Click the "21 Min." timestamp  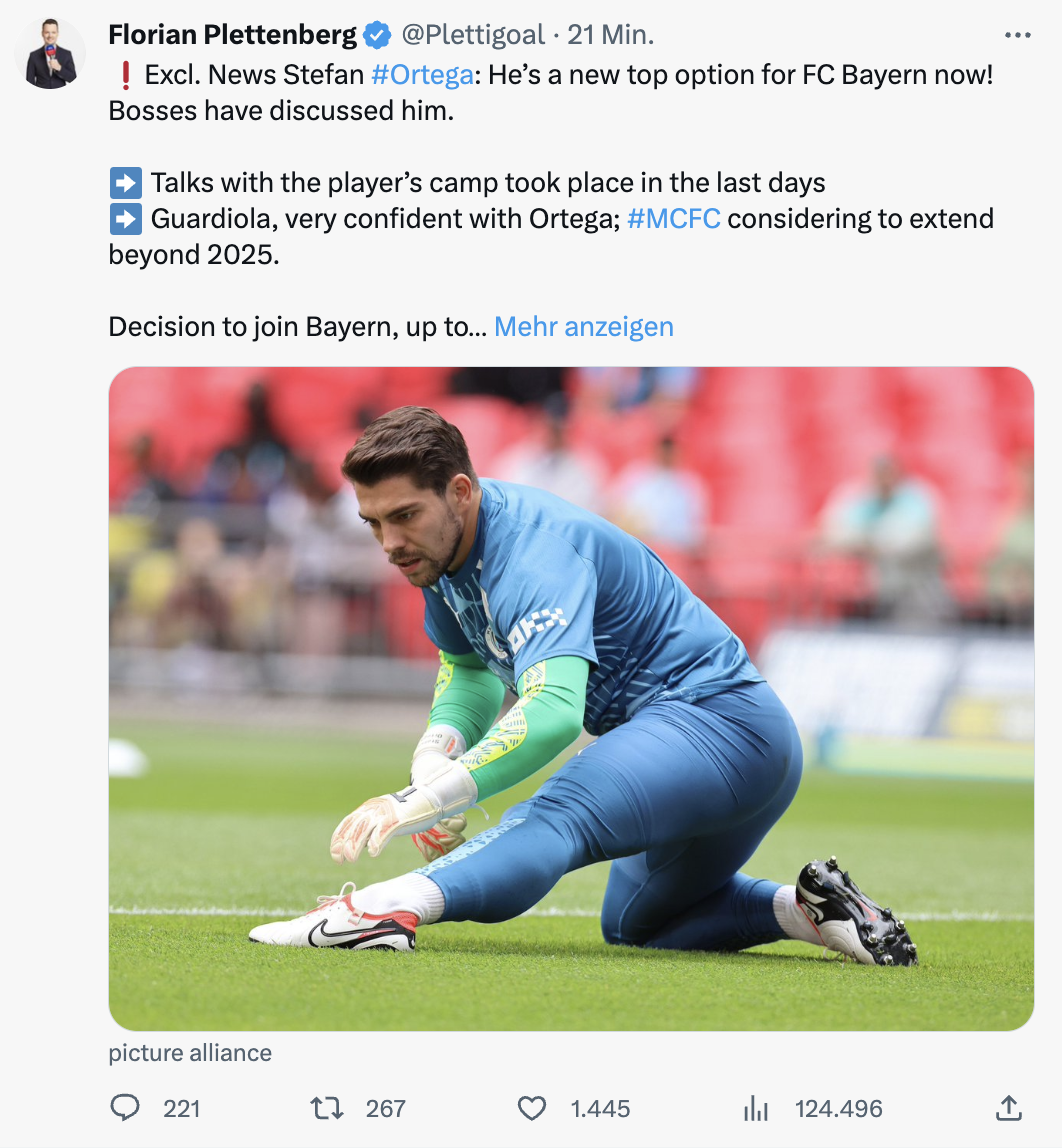click(x=610, y=36)
